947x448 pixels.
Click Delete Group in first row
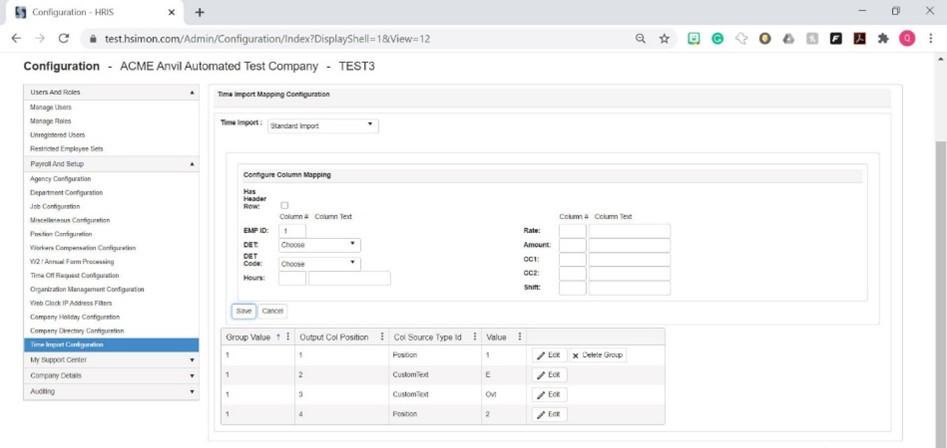(x=597, y=355)
